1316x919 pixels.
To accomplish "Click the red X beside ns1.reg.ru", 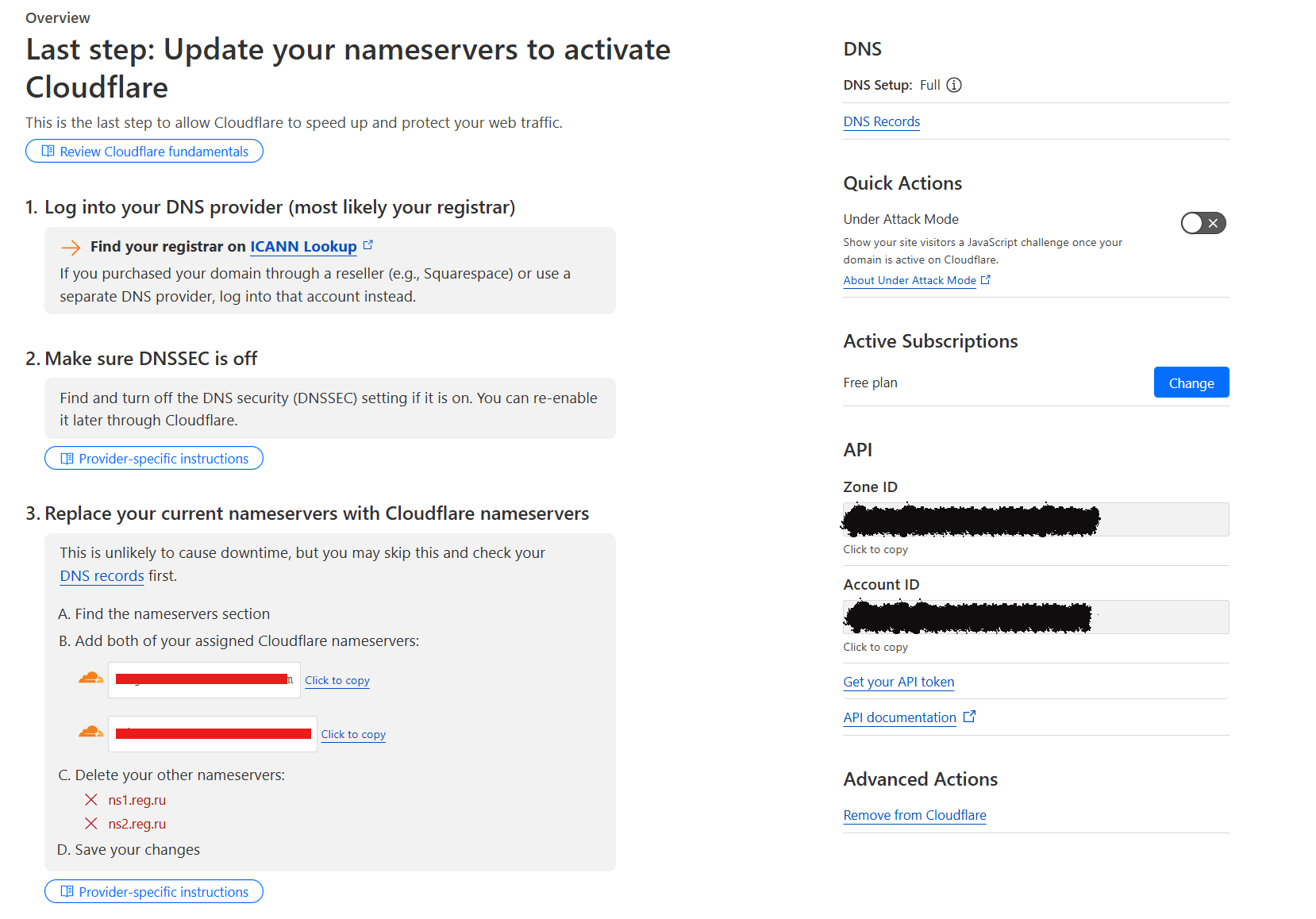I will pos(91,800).
